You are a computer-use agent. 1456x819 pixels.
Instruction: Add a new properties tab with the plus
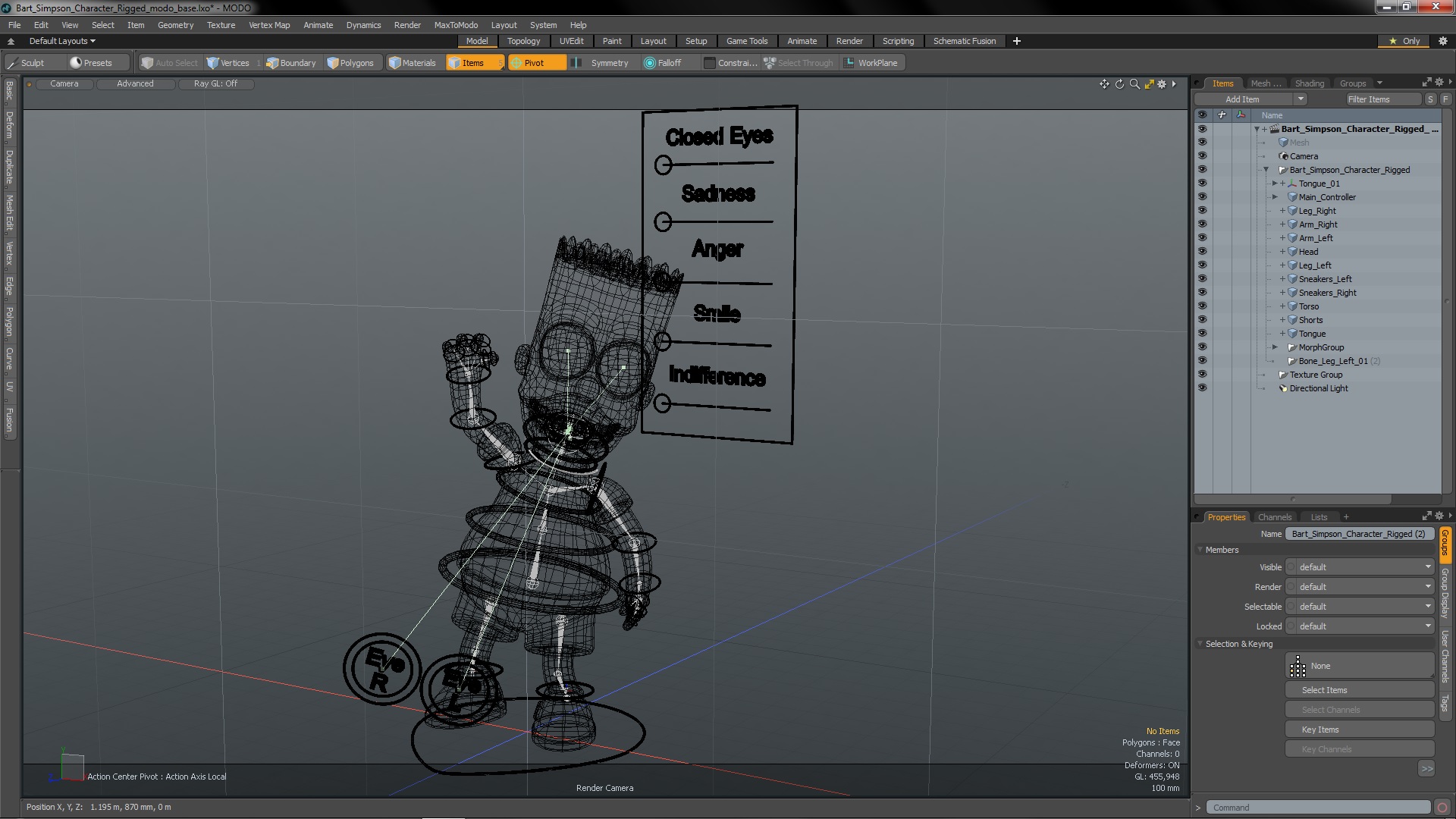point(1346,517)
